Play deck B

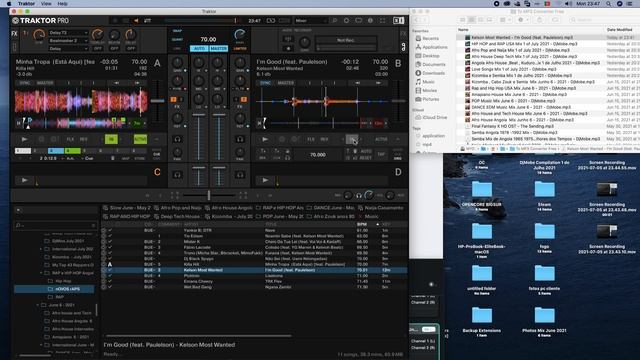click(x=265, y=139)
